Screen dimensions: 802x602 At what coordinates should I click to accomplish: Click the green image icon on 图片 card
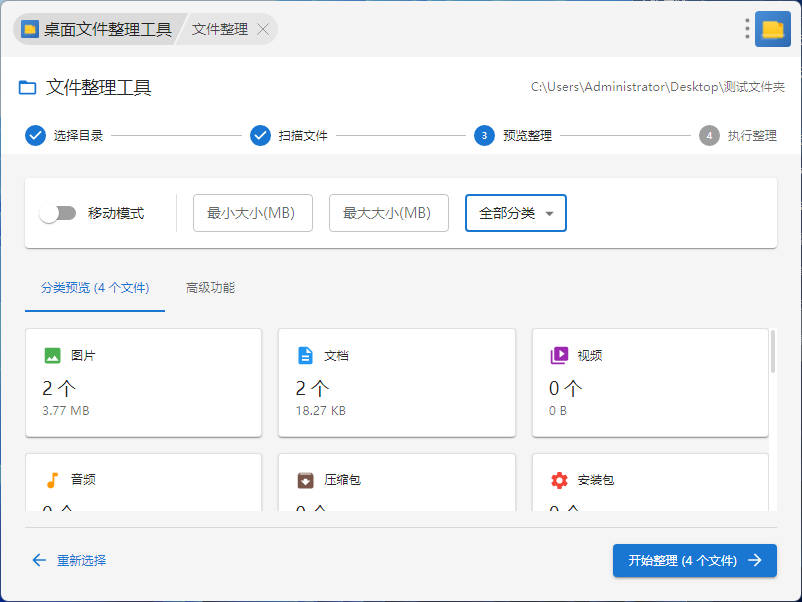point(52,355)
